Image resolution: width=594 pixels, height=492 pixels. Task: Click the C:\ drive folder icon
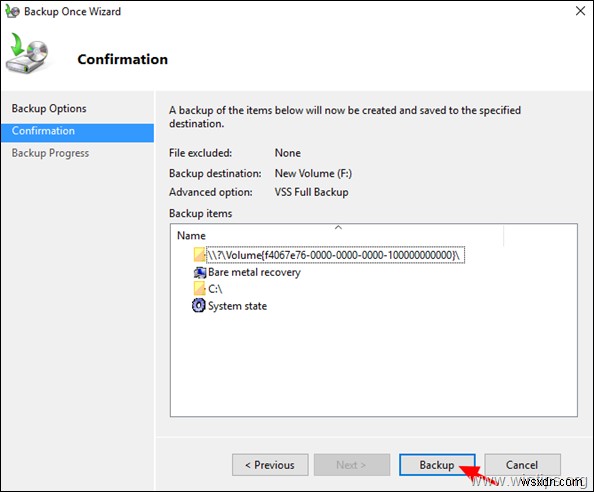pos(199,289)
